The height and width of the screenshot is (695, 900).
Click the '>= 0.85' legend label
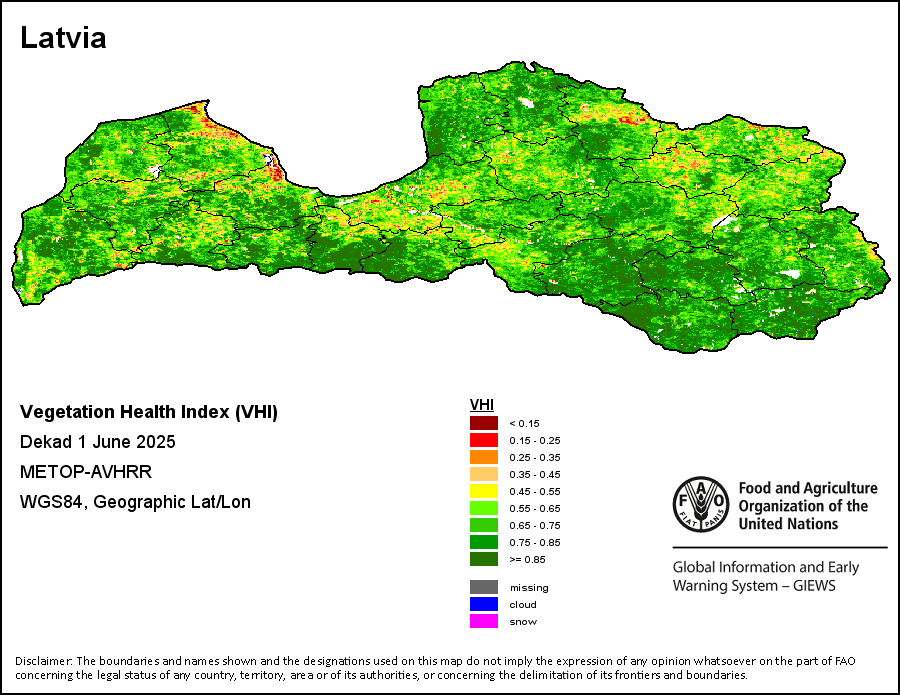(x=527, y=560)
